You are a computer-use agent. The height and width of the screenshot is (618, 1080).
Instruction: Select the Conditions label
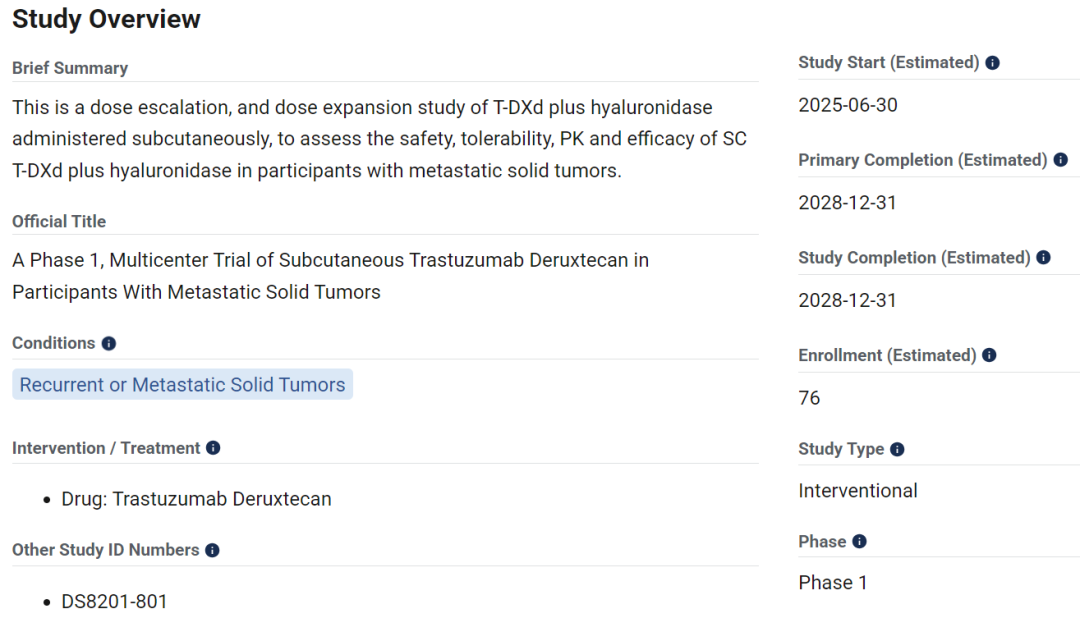pos(54,343)
